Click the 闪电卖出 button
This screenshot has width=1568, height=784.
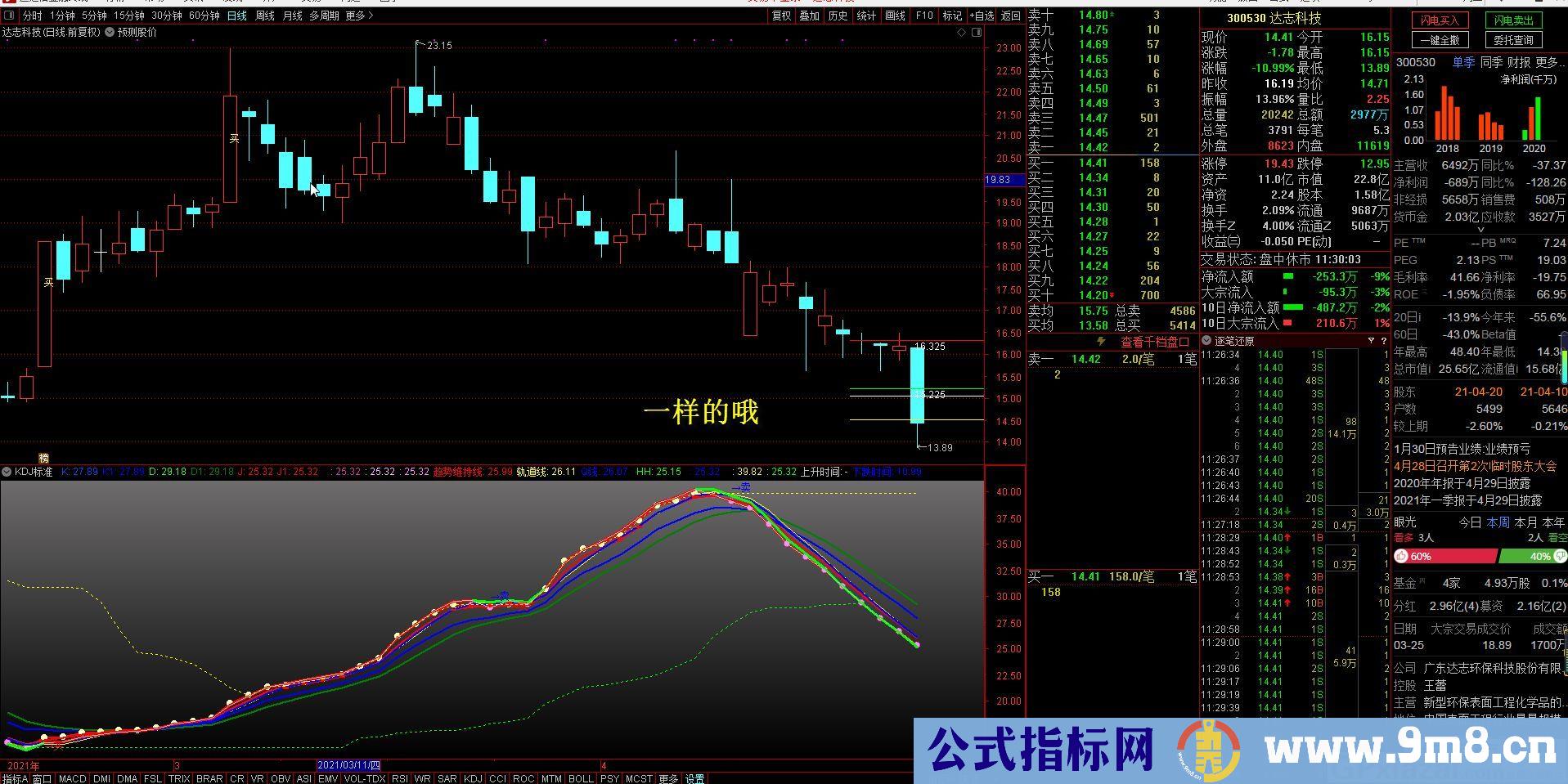click(x=1514, y=20)
